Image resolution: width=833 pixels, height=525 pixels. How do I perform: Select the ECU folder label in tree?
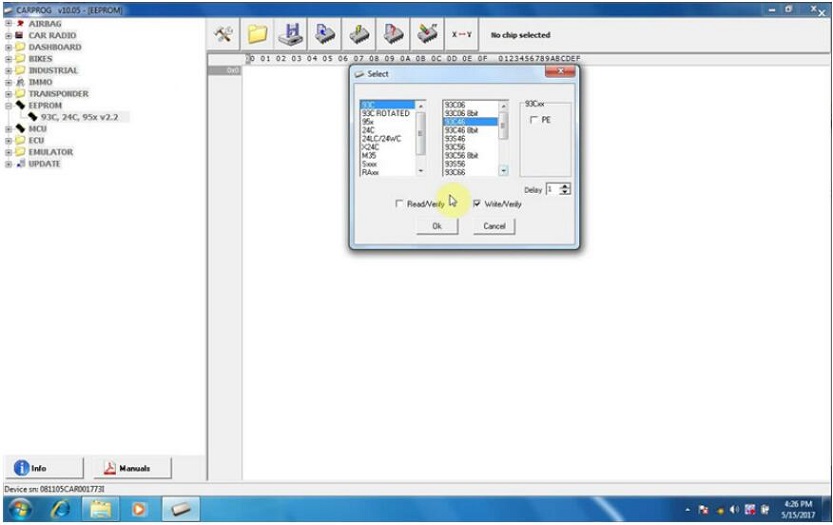point(36,140)
